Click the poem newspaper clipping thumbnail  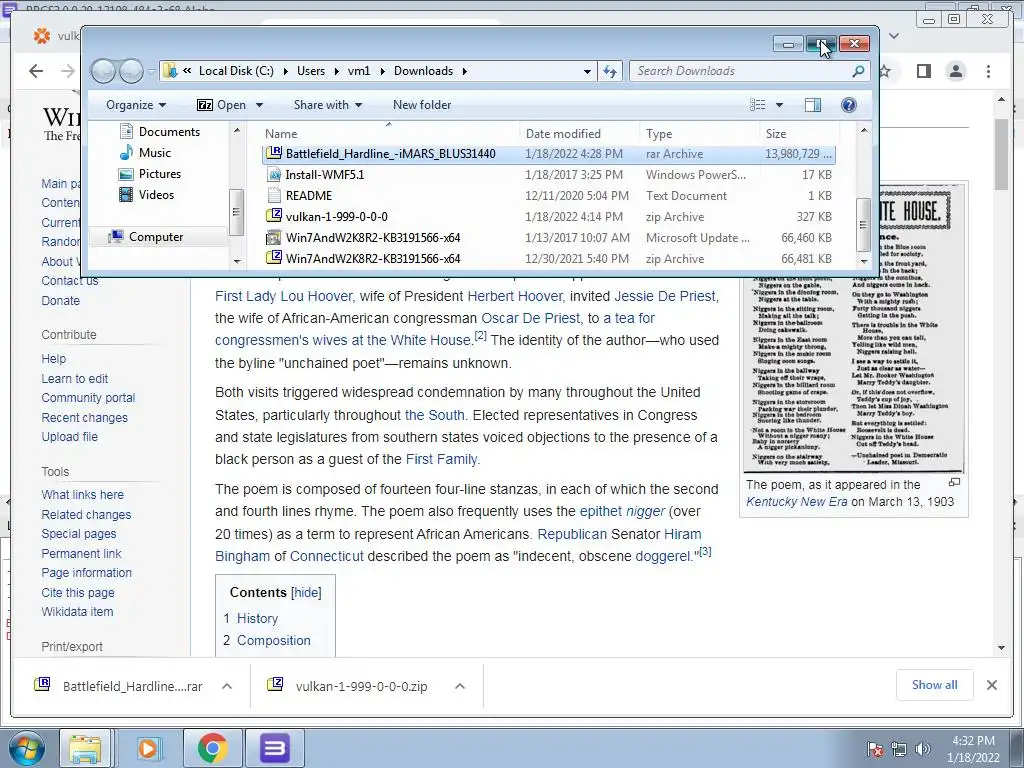tap(853, 328)
